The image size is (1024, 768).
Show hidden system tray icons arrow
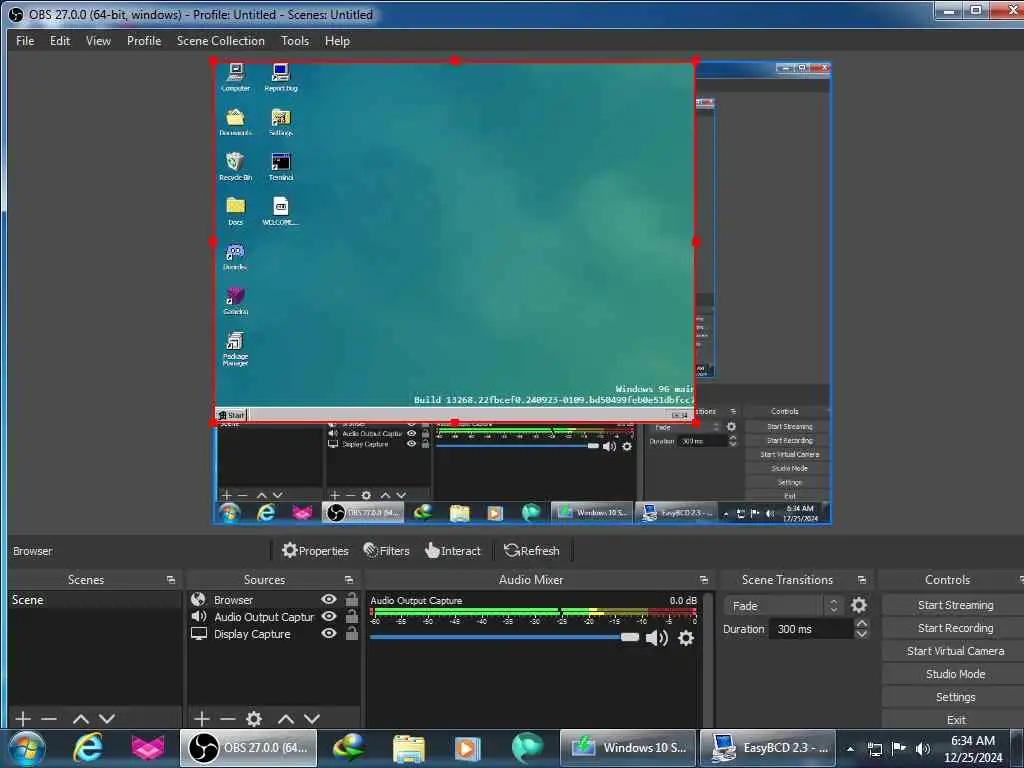tap(850, 749)
